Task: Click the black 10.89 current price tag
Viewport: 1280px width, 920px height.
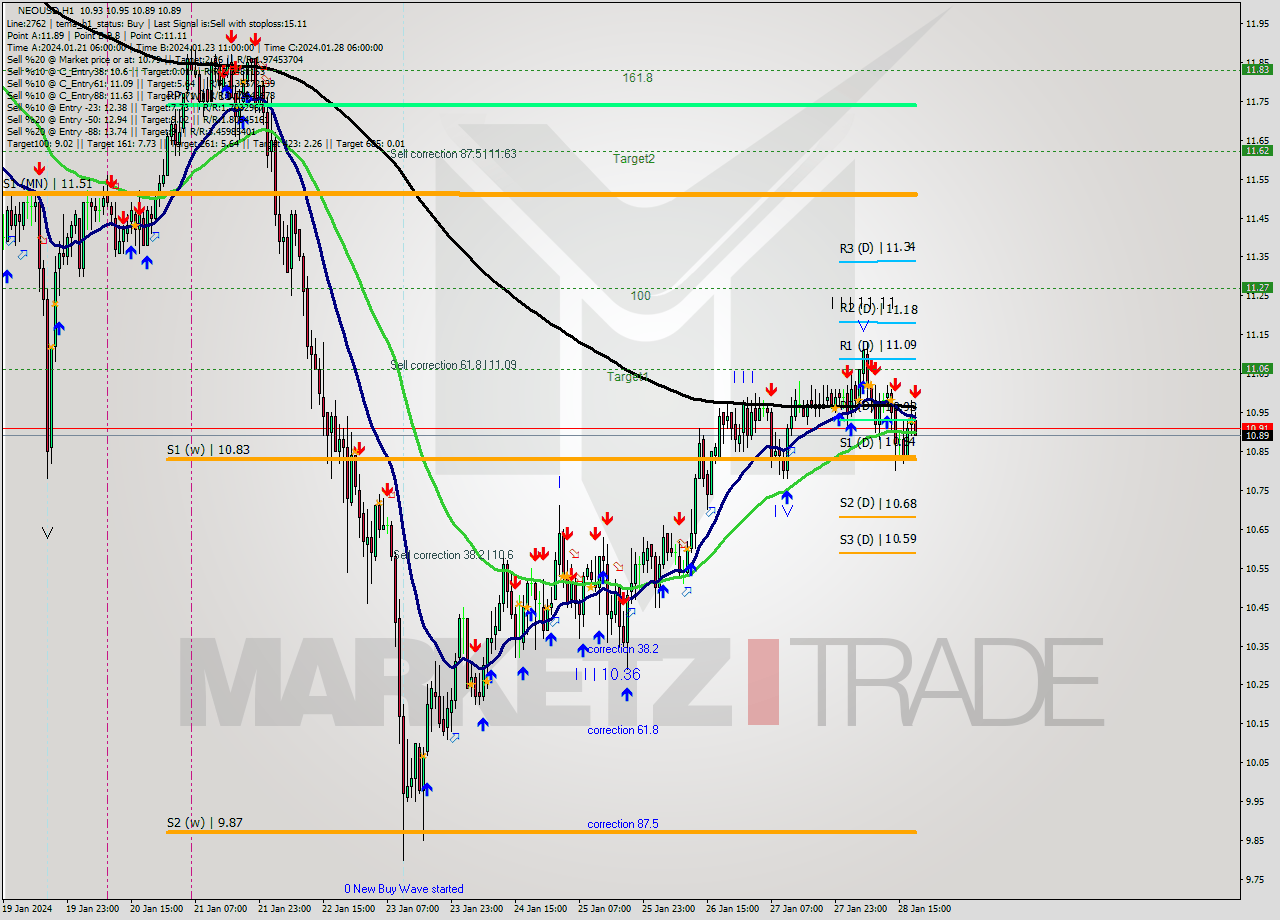Action: point(1257,435)
